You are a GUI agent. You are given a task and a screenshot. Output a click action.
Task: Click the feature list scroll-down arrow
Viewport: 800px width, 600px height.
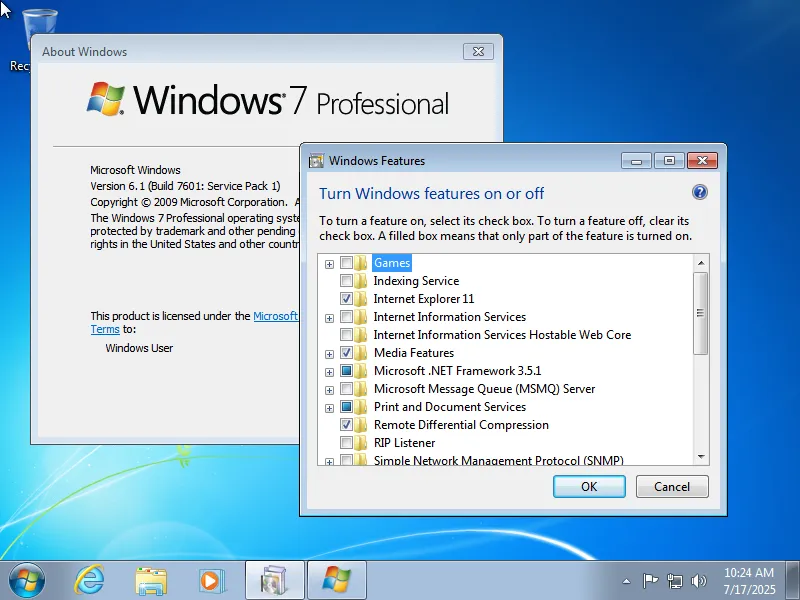pyautogui.click(x=701, y=457)
